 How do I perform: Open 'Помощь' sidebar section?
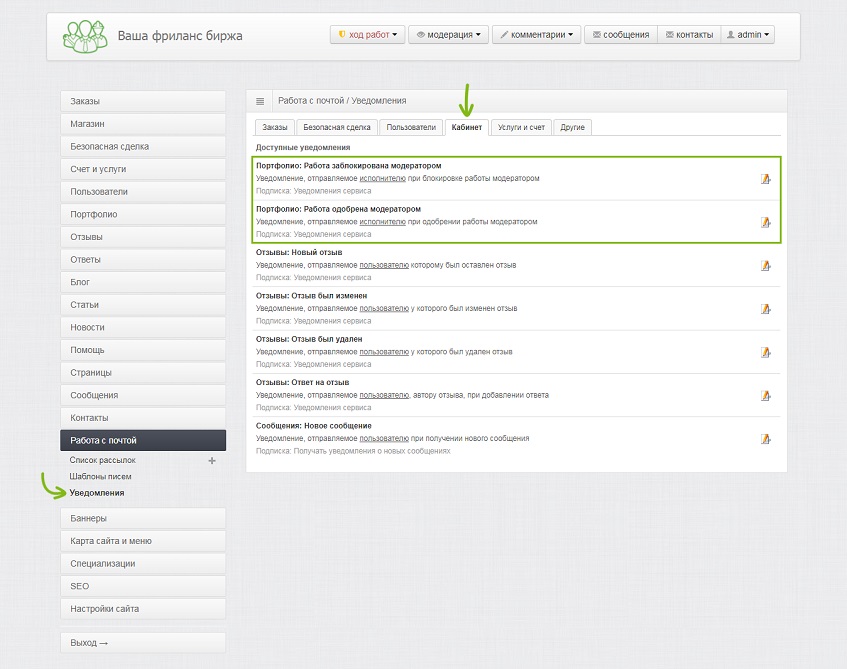point(143,350)
